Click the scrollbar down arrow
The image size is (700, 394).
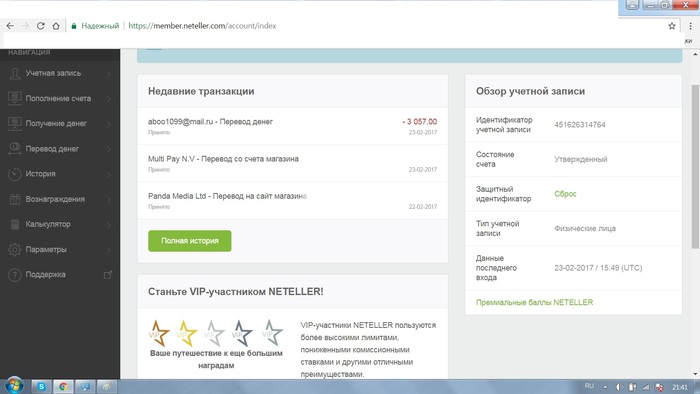pos(695,374)
